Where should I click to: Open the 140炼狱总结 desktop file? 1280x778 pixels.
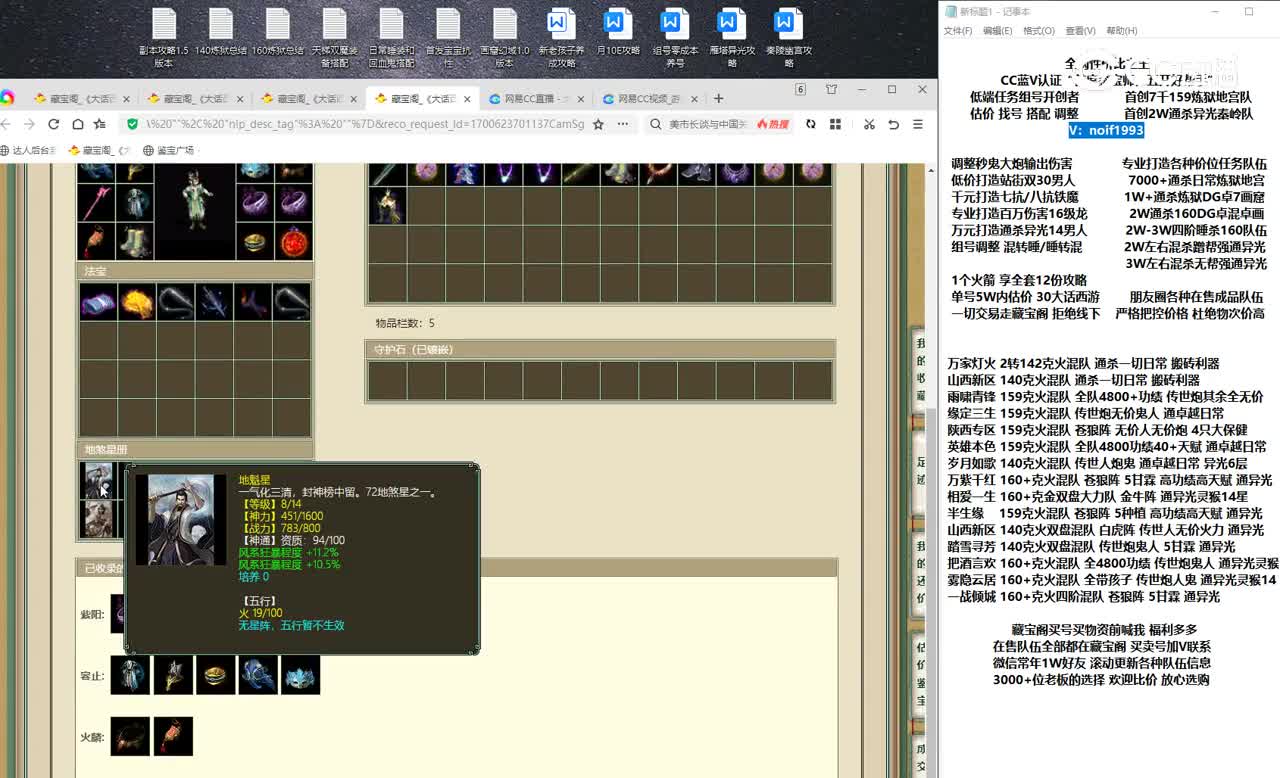tap(220, 33)
